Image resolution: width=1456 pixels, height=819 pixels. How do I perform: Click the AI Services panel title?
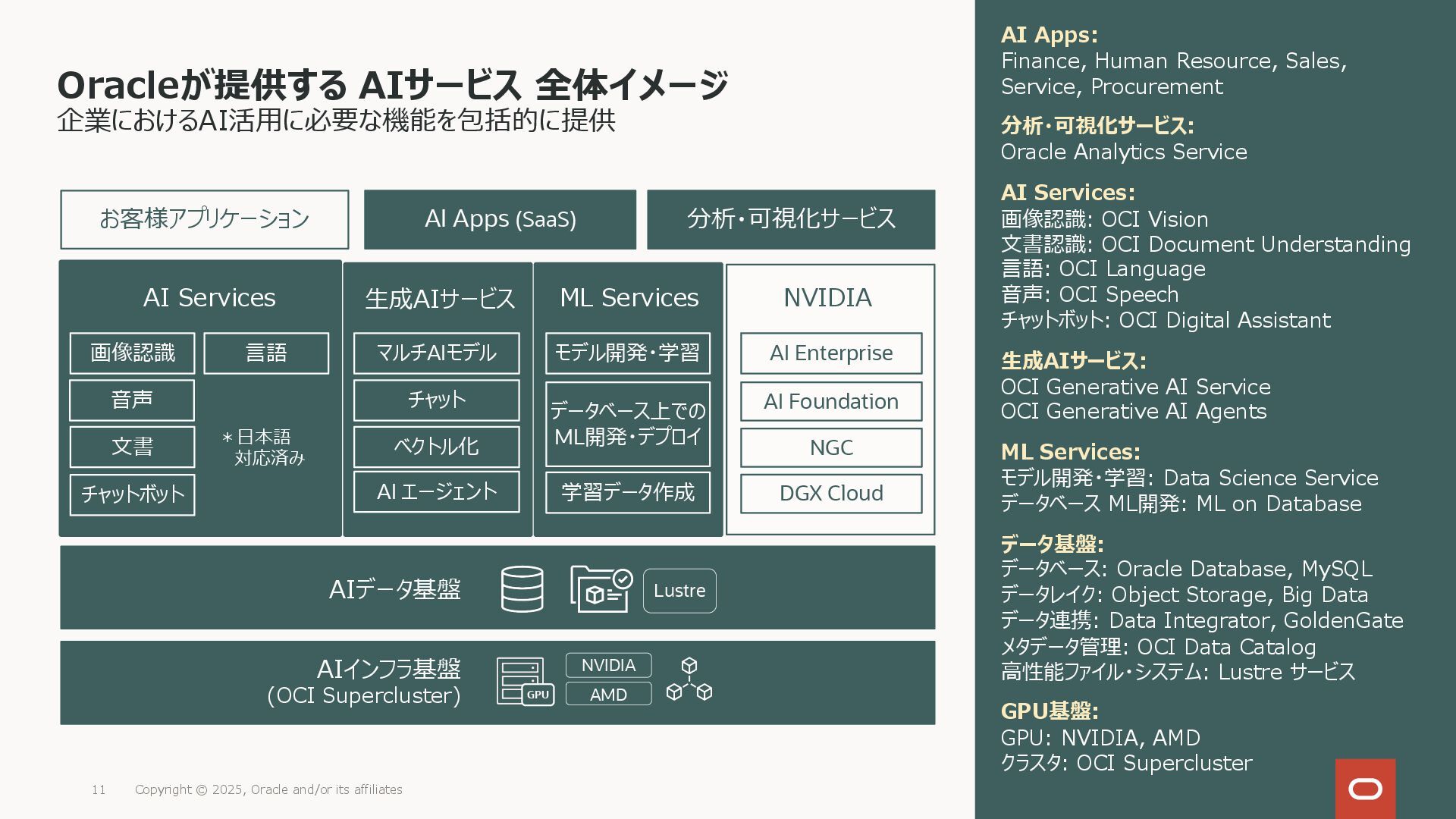tap(209, 297)
